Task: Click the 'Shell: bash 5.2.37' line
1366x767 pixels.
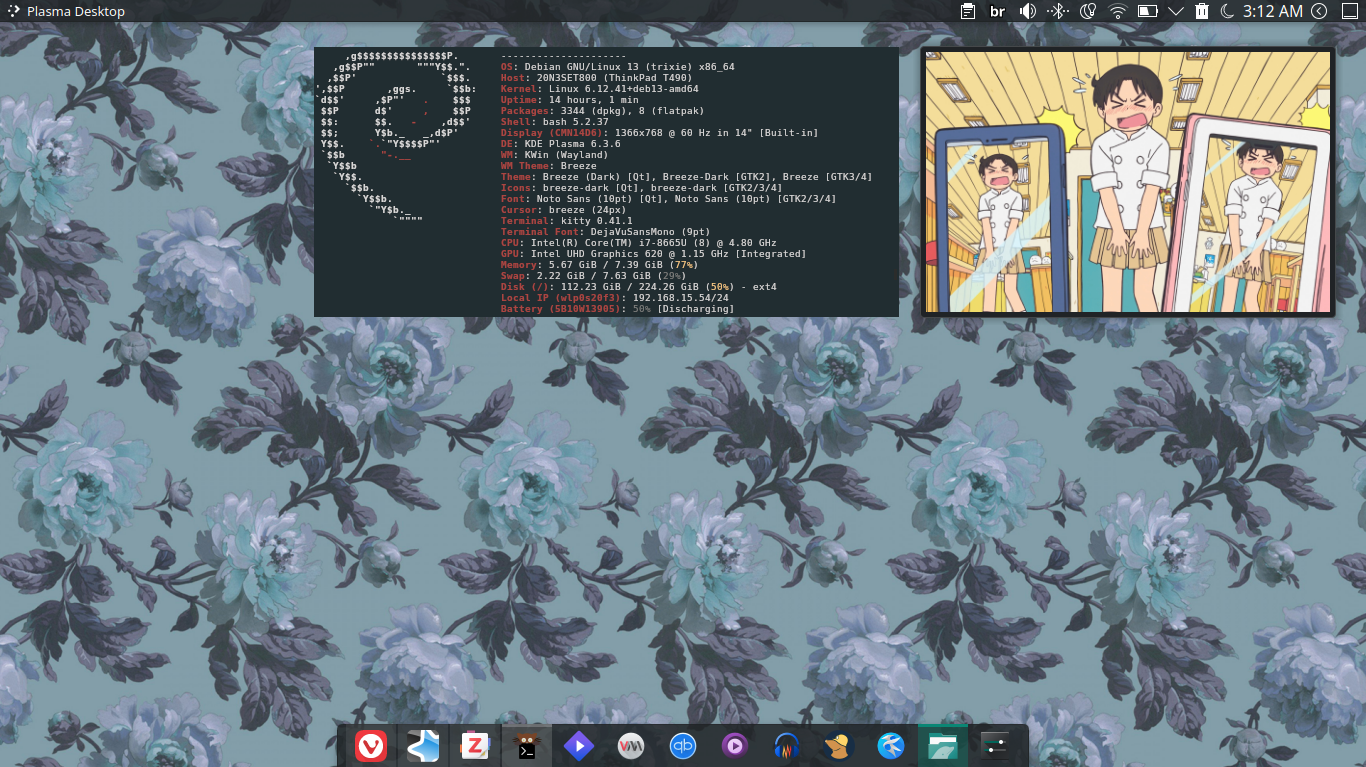Action: pyautogui.click(x=555, y=122)
